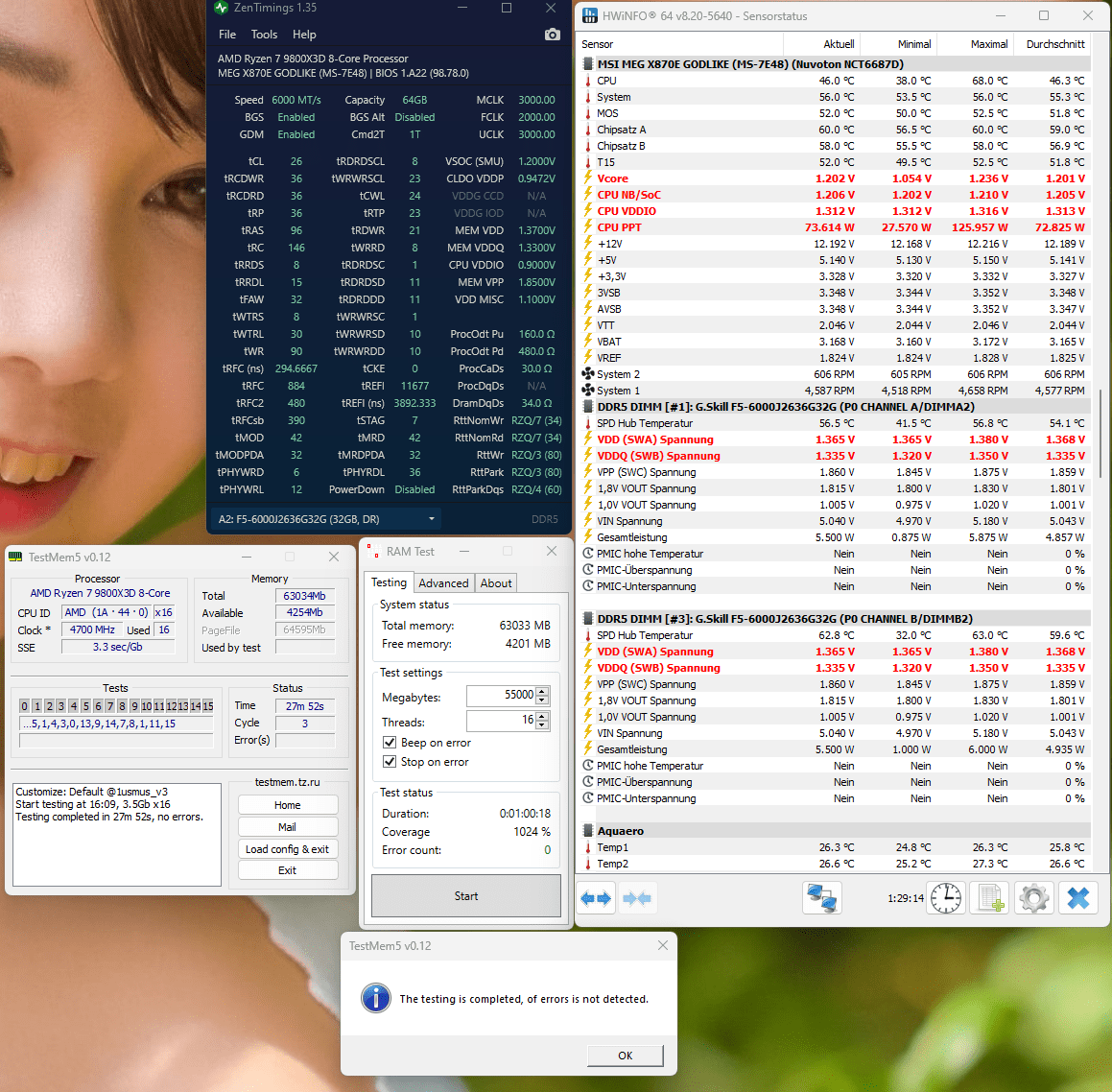
Task: Click the HWiNFO sensor list vertical scrollbar
Action: 1100,433
